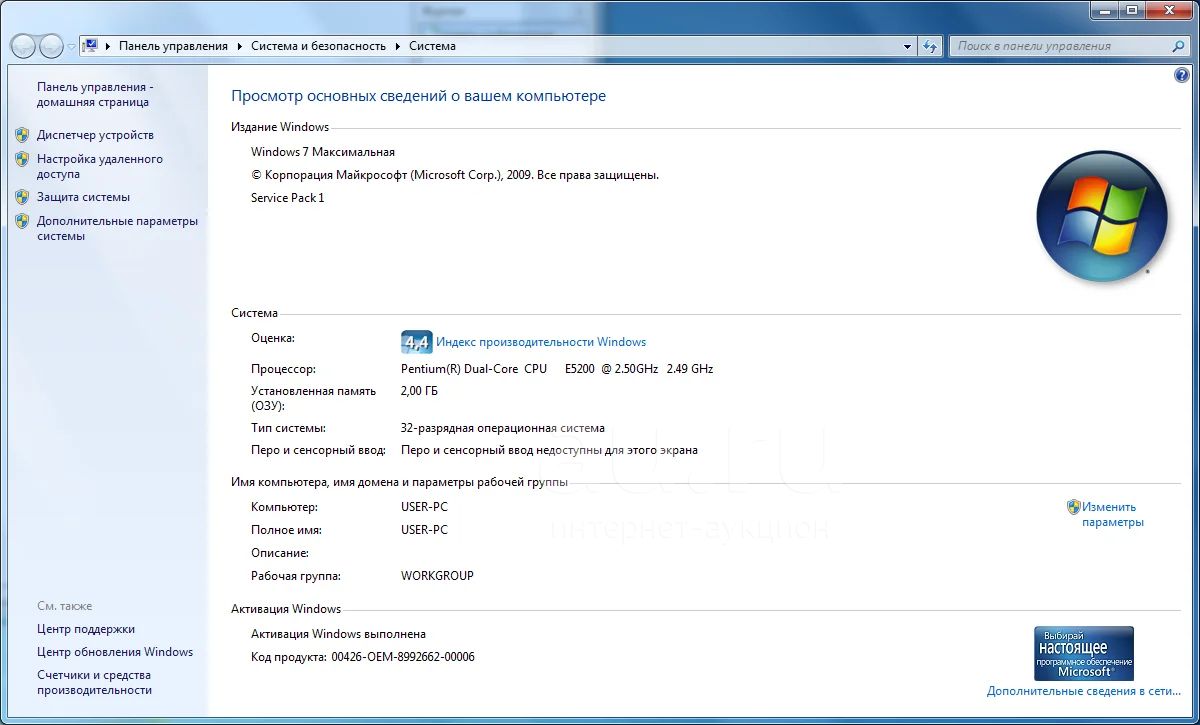Screen dimensions: 1200x725
Task: Click shield icon beside 'Дополнительные параметры системы'
Action: (x=22, y=221)
